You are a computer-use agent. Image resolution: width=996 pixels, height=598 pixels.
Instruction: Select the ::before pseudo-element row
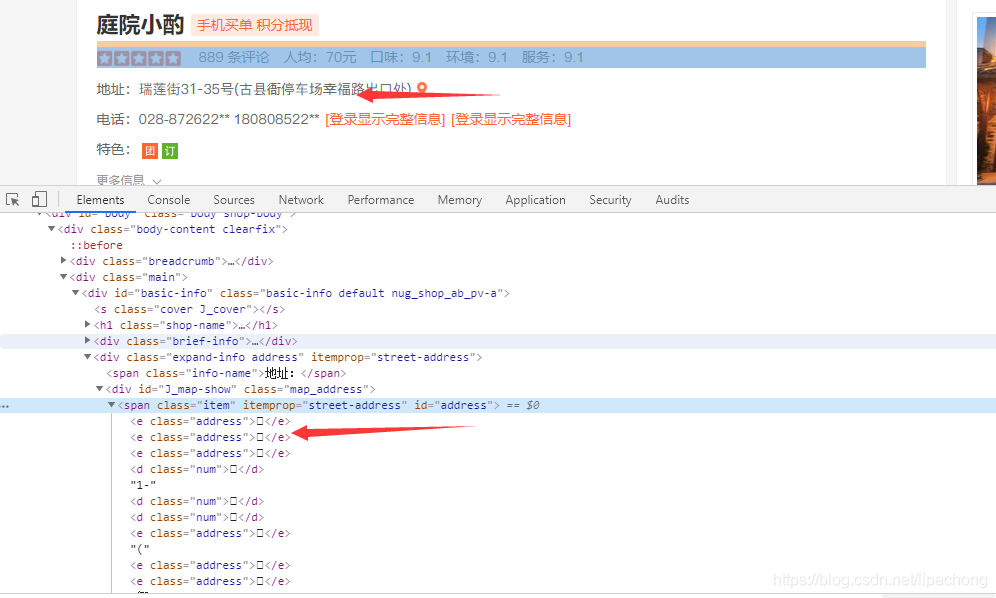[x=97, y=245]
